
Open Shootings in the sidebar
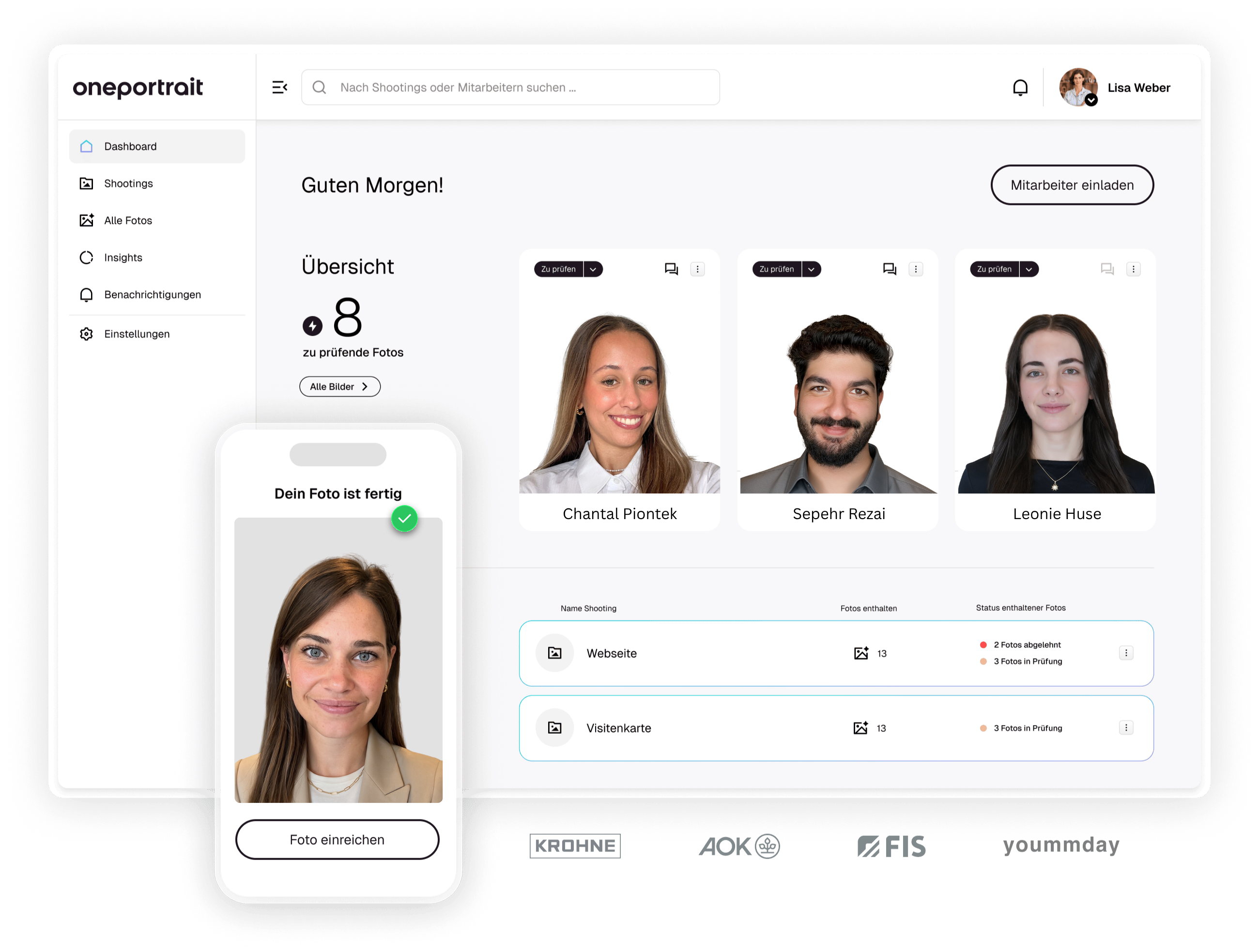tap(157, 183)
